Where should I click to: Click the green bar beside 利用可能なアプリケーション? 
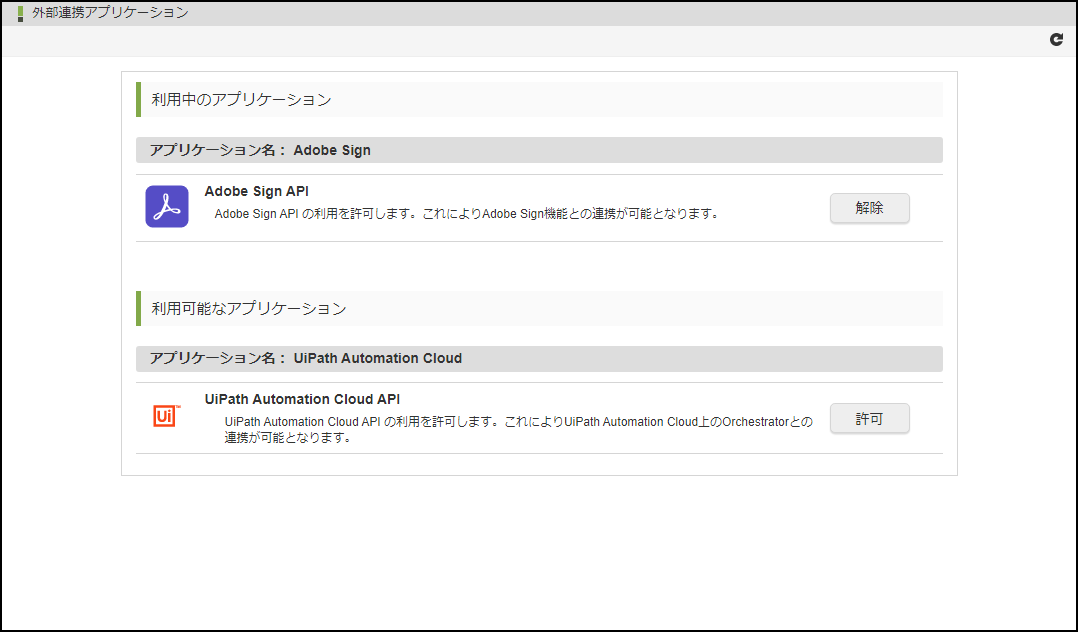(x=138, y=309)
